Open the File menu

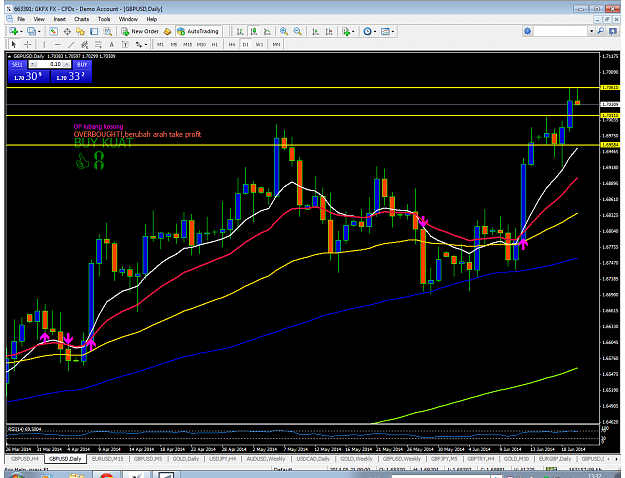pos(21,19)
